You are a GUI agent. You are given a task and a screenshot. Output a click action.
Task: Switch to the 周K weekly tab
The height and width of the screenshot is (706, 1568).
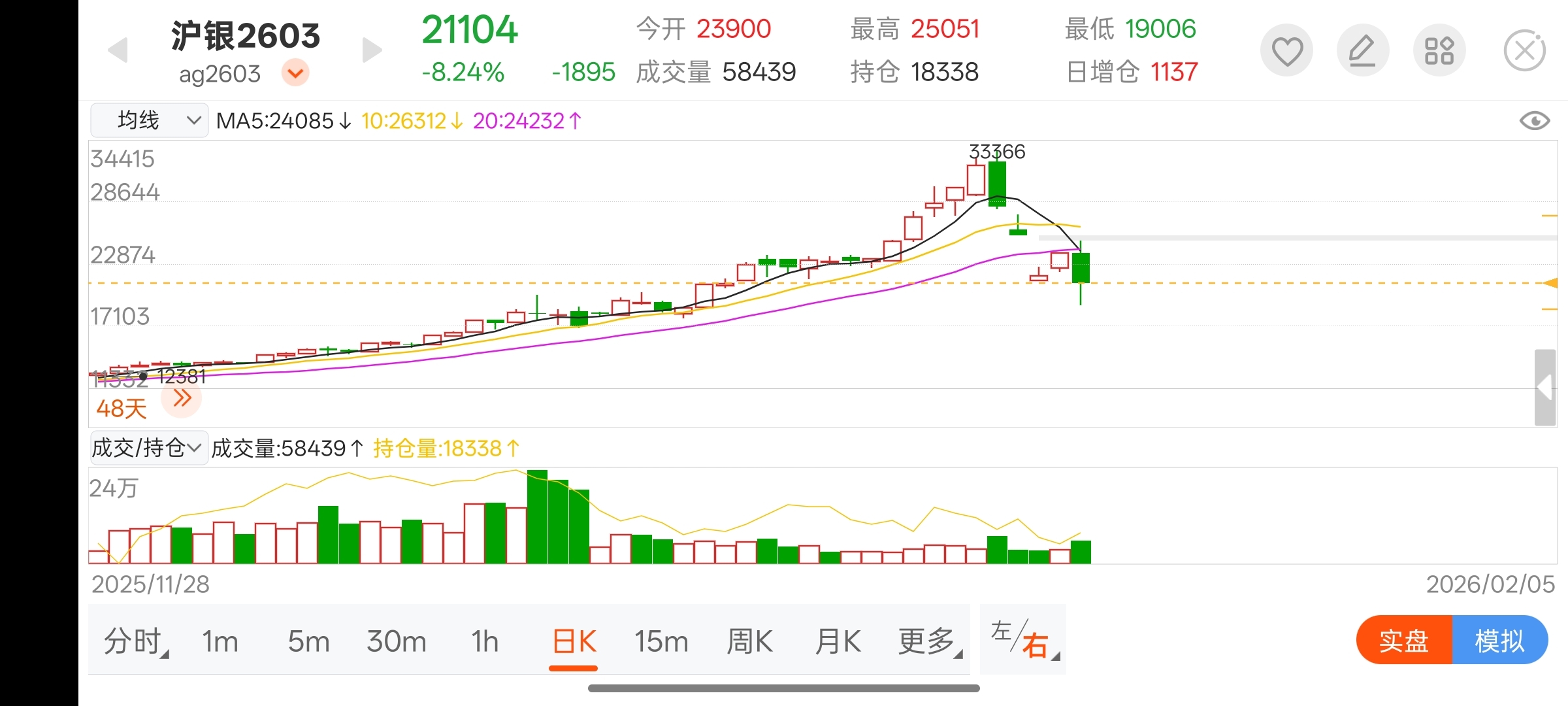pyautogui.click(x=749, y=641)
